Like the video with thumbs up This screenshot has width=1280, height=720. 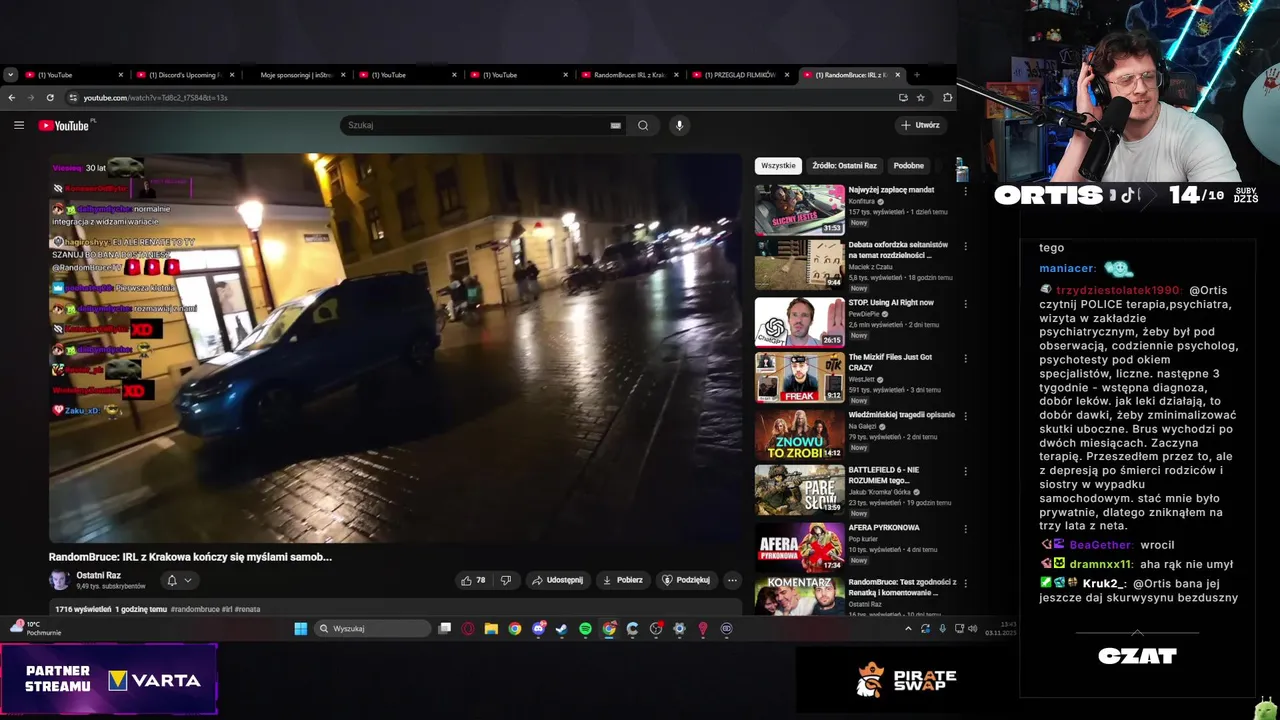pos(473,580)
